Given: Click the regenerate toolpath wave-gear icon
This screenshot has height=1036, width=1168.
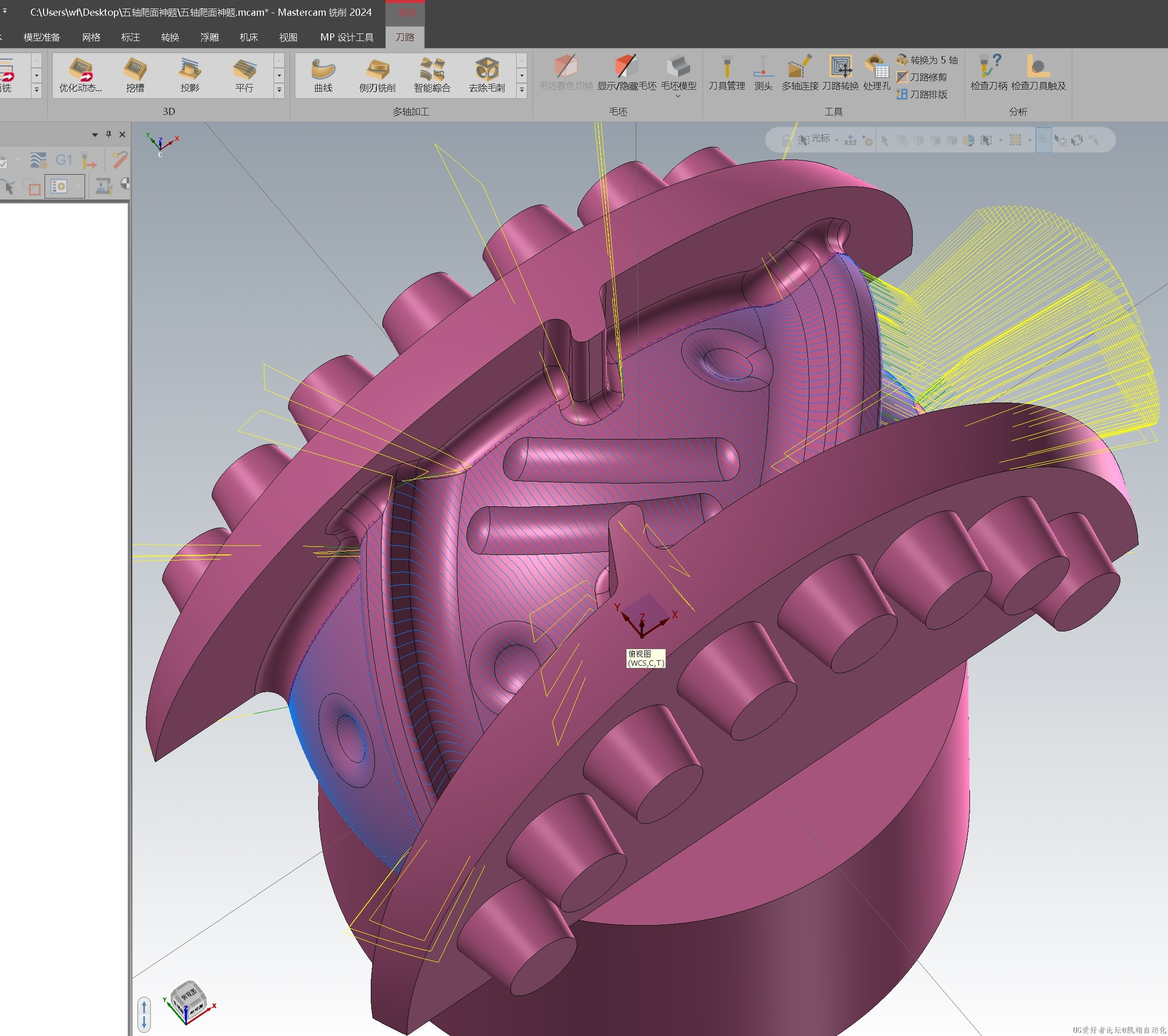Looking at the screenshot, I should (x=38, y=160).
